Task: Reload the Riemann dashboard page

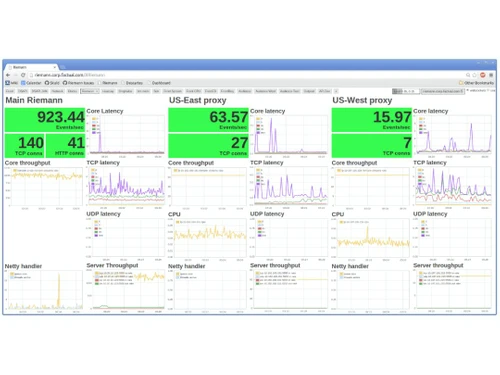Action: (23, 75)
